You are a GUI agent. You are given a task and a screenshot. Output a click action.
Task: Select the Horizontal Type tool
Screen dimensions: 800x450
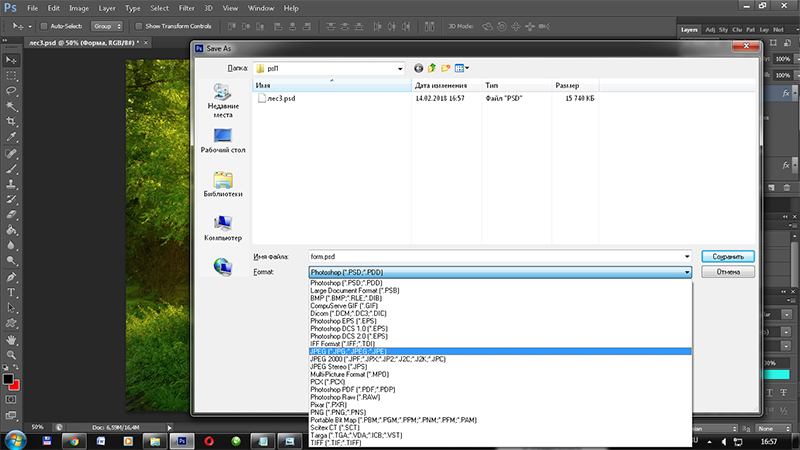pyautogui.click(x=11, y=293)
